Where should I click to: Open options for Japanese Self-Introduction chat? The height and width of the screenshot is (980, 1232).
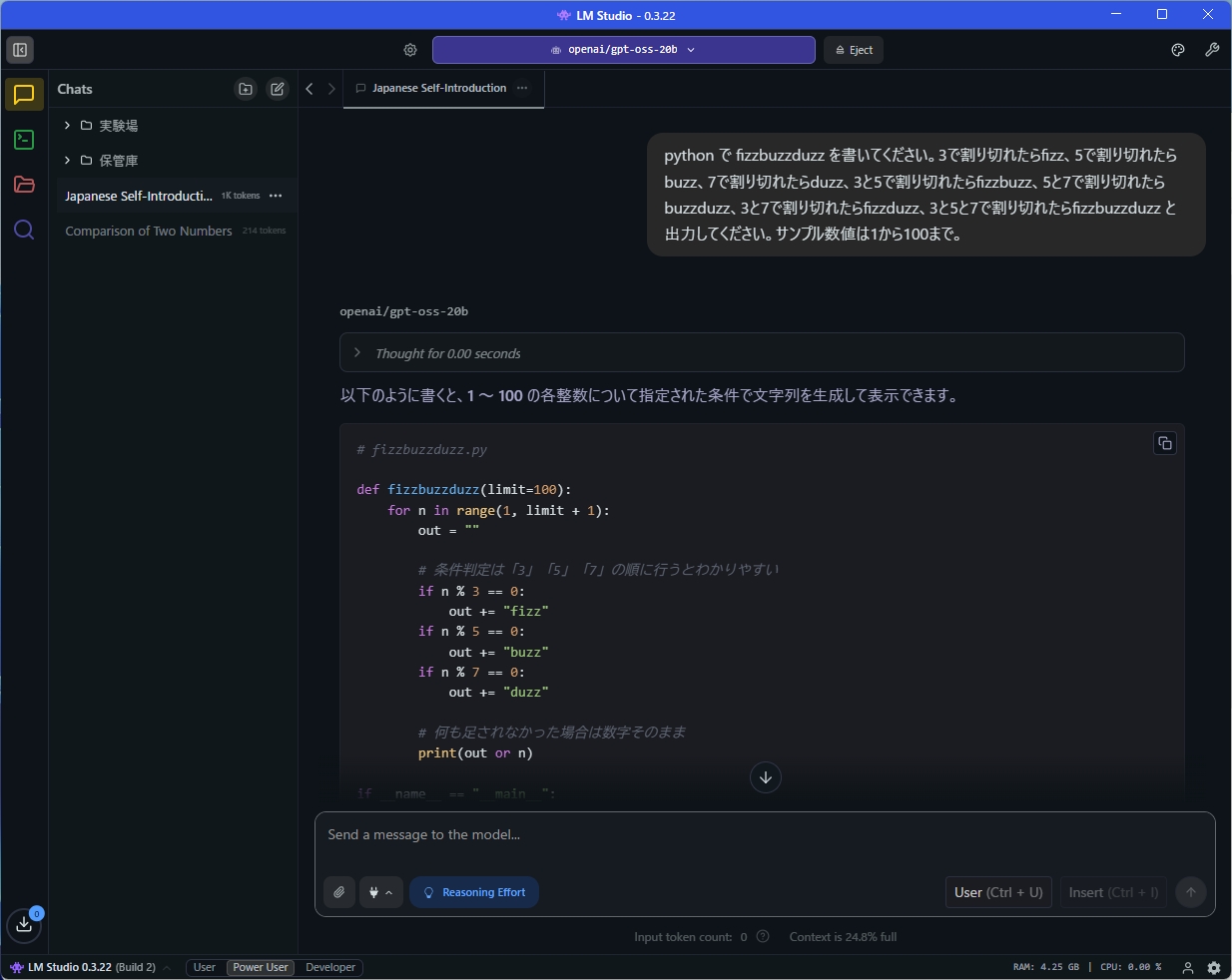276,196
